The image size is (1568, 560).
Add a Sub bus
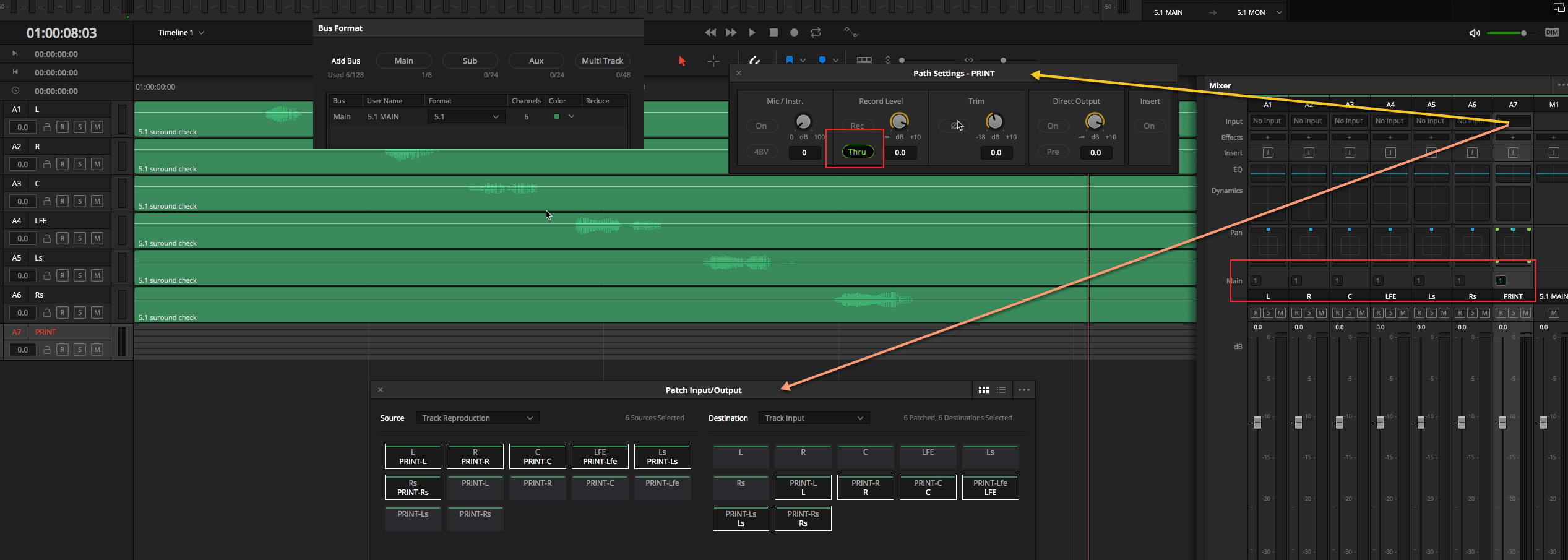click(x=470, y=61)
